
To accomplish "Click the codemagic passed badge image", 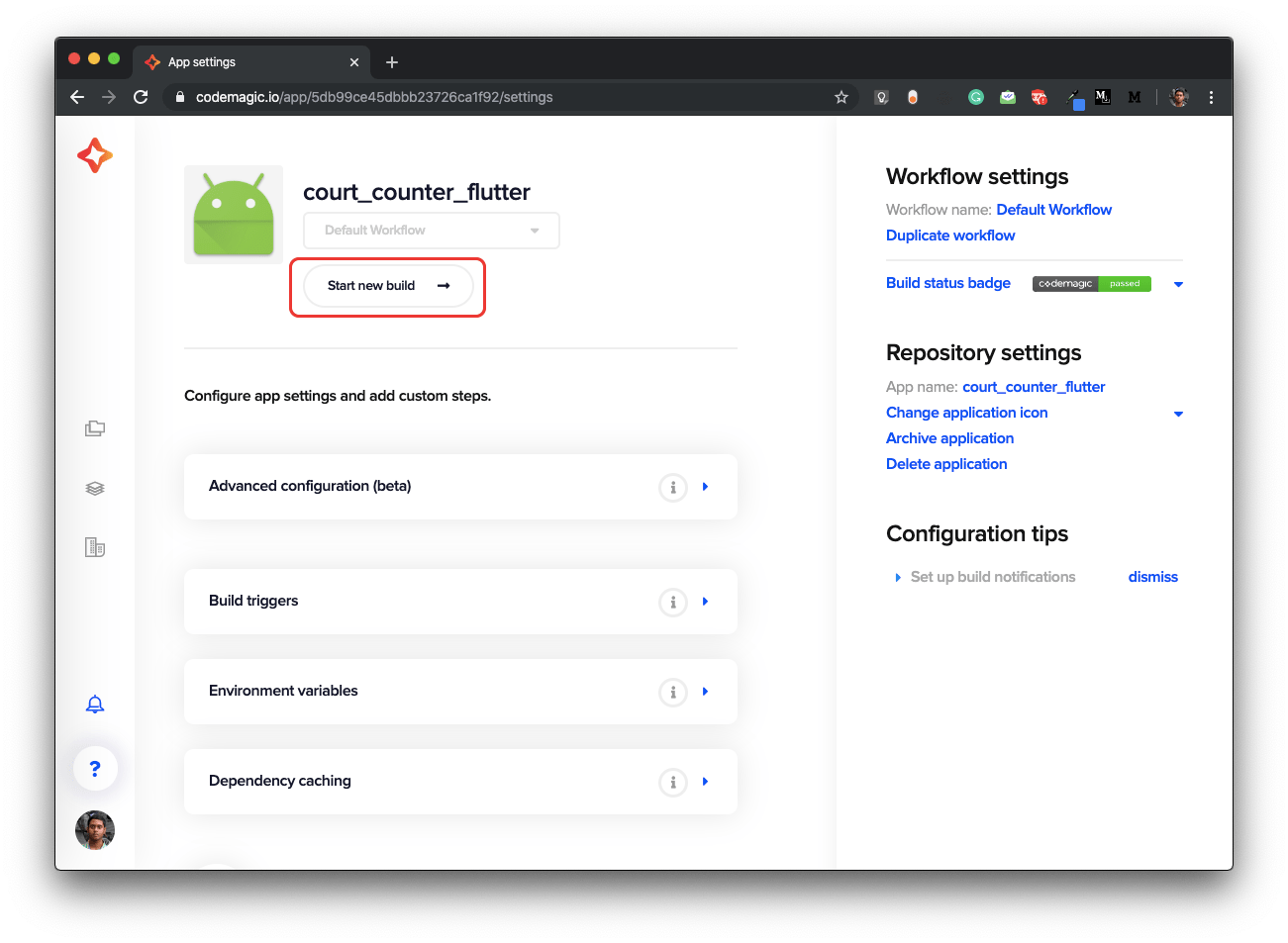I will tap(1092, 284).
